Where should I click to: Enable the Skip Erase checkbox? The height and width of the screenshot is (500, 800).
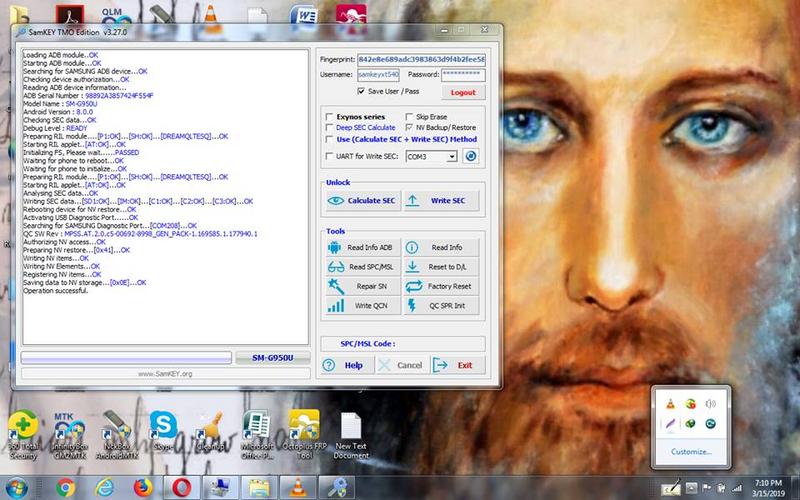[x=409, y=117]
